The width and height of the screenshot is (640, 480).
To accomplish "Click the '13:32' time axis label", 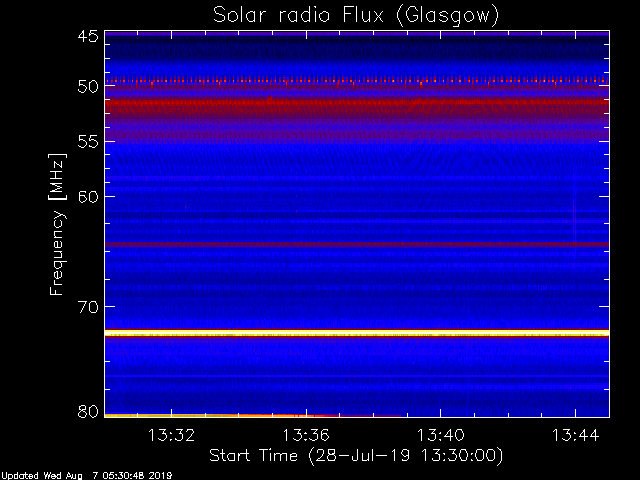I will (x=171, y=435).
